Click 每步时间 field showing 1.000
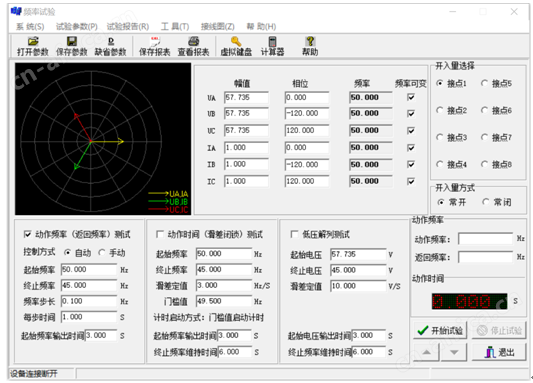Viewport: 533px width, 383px height. coord(89,317)
